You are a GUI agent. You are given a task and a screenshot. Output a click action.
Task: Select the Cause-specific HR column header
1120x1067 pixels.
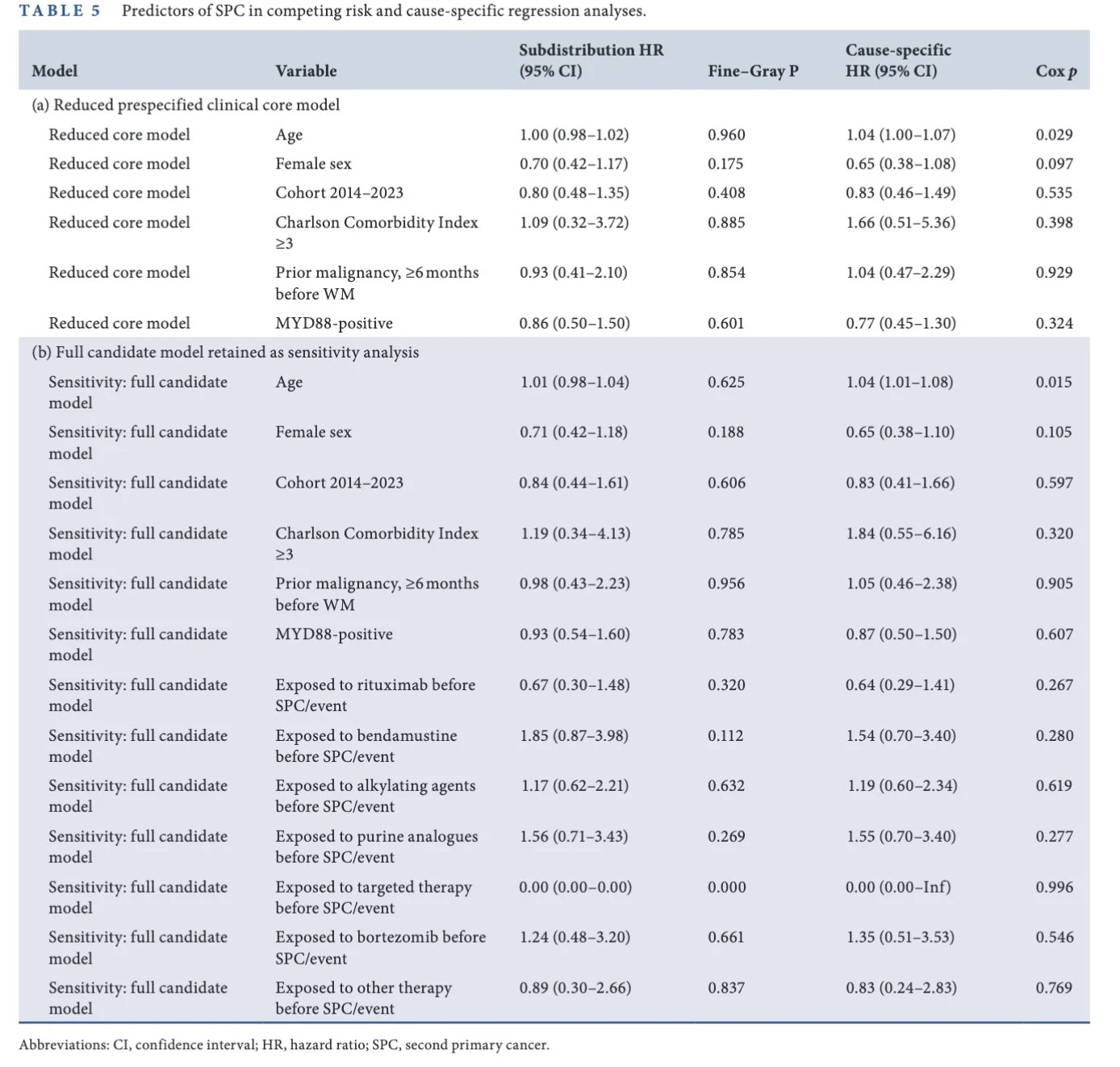898,61
